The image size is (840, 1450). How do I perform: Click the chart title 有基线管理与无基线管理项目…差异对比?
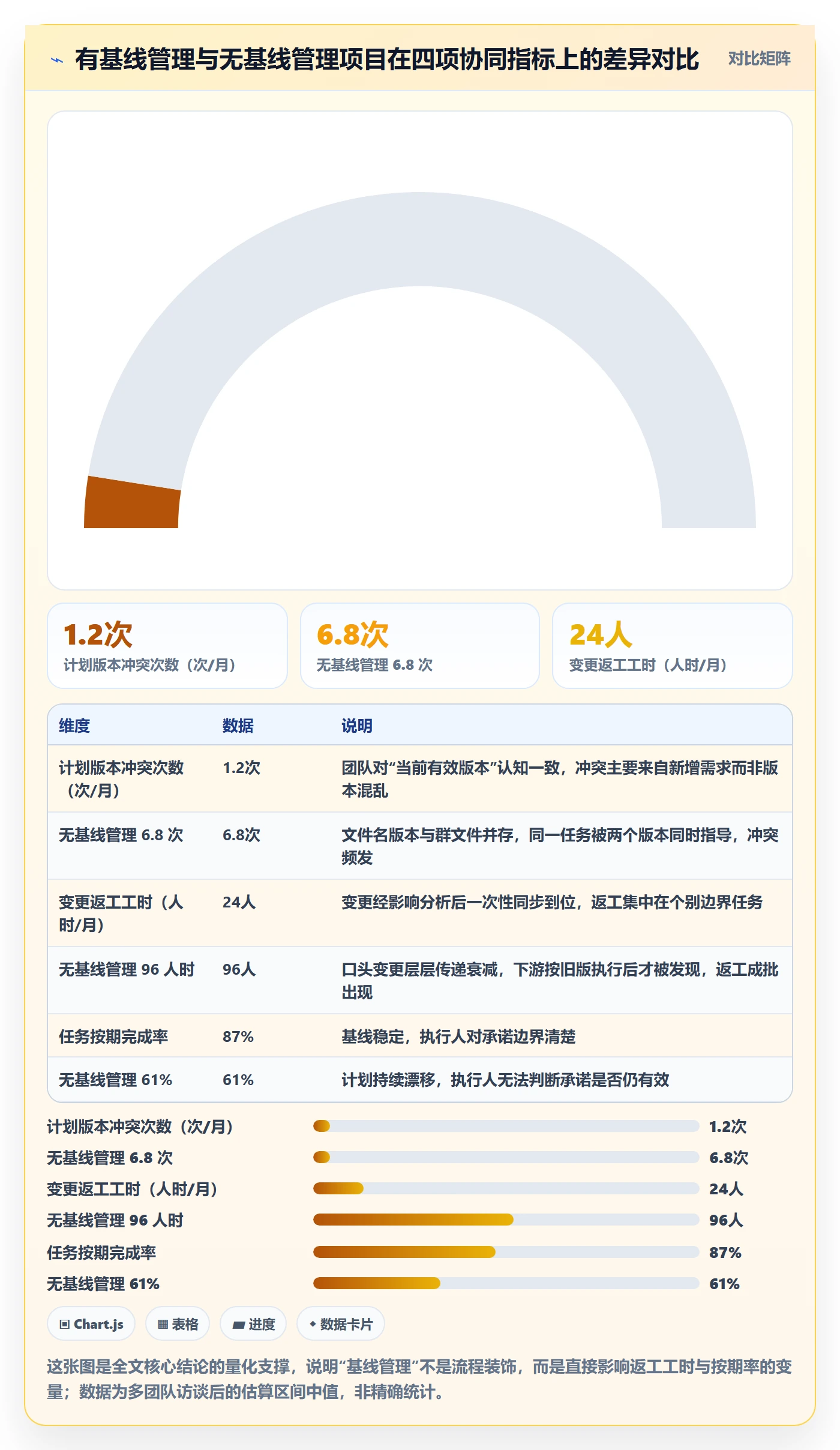[x=387, y=59]
